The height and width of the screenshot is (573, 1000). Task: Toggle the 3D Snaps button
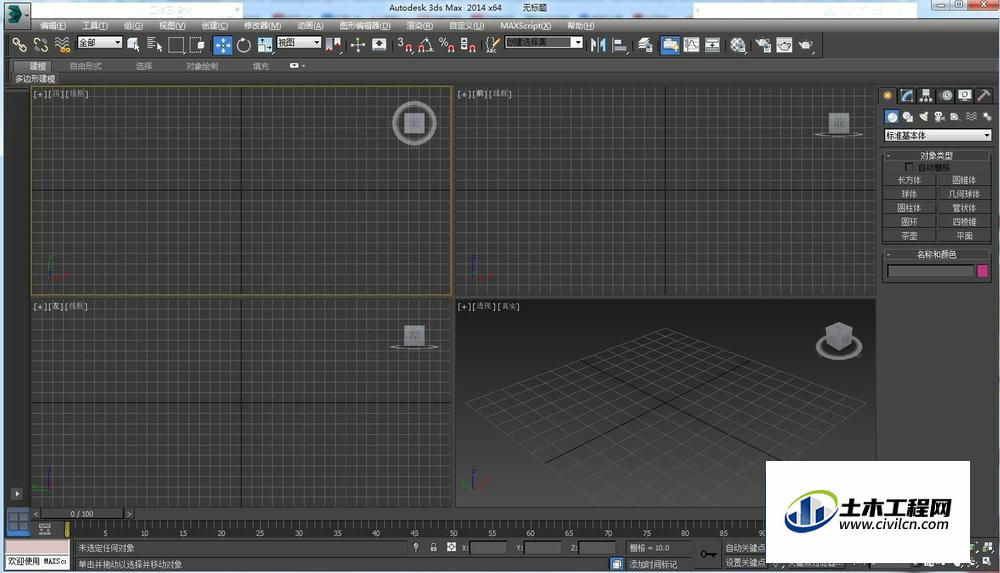pos(405,45)
